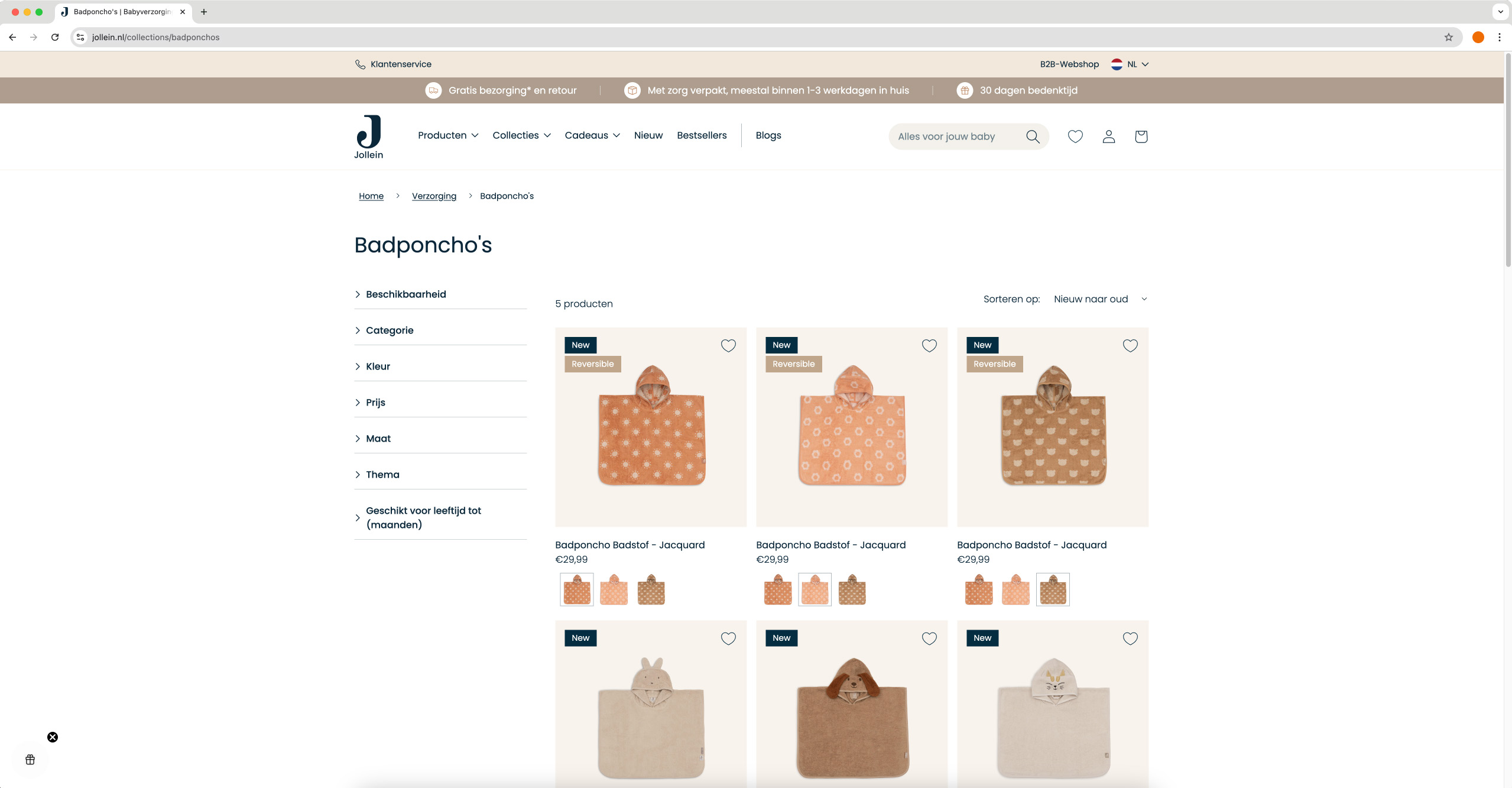The width and height of the screenshot is (1512, 788).
Task: Open the Collecties menu
Action: 521,135
